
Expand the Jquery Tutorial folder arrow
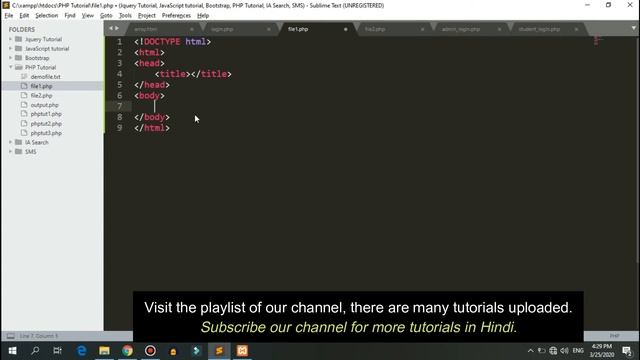(x=11, y=39)
